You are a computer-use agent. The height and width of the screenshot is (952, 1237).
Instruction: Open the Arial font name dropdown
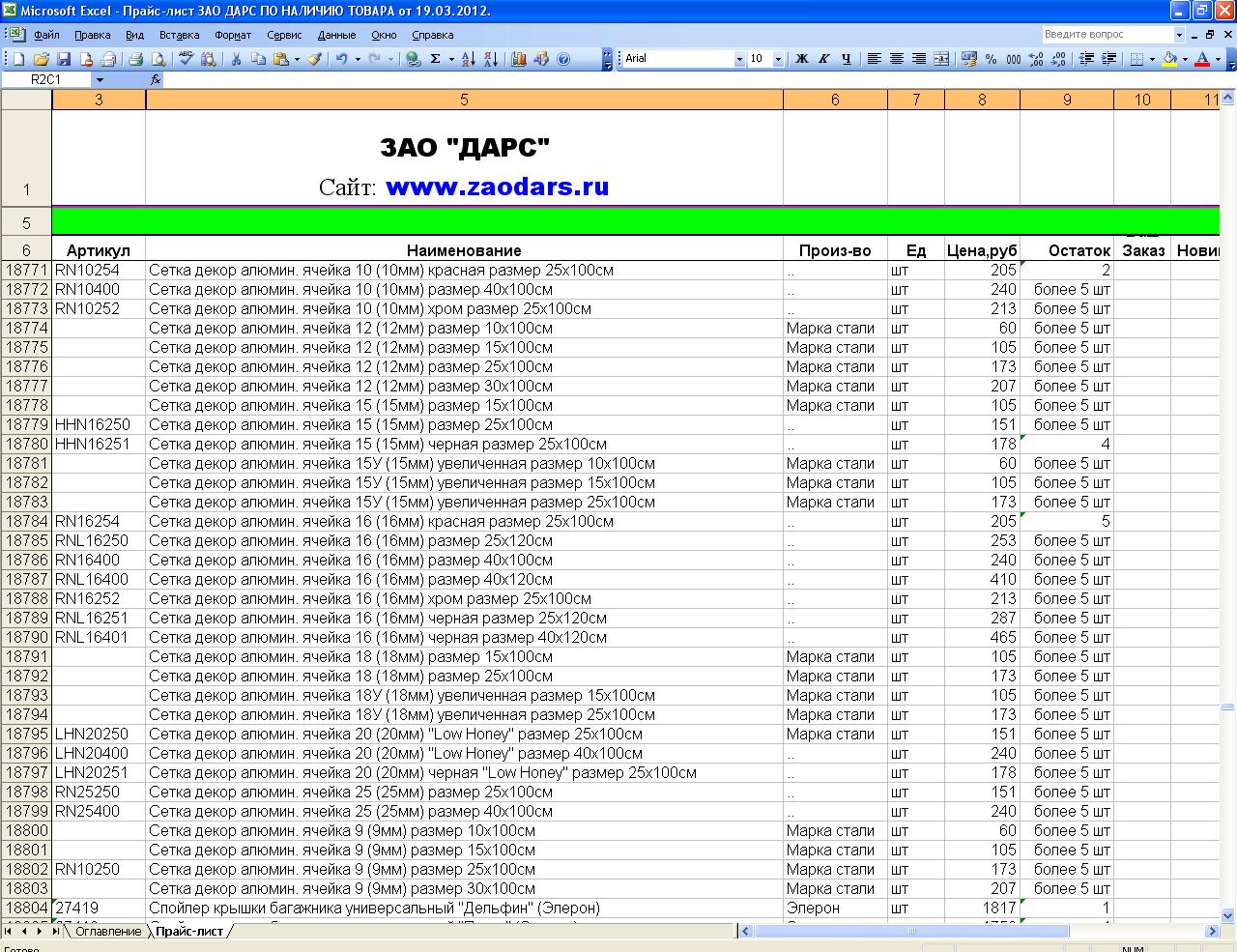(x=739, y=59)
